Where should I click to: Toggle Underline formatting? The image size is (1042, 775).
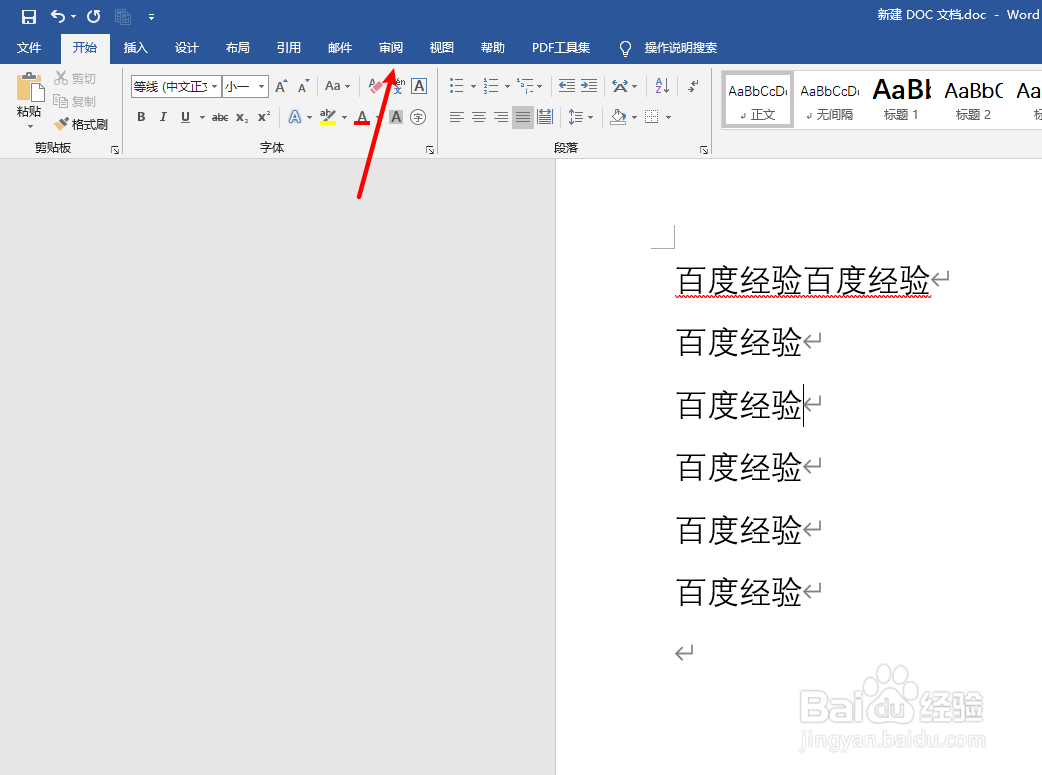point(185,117)
